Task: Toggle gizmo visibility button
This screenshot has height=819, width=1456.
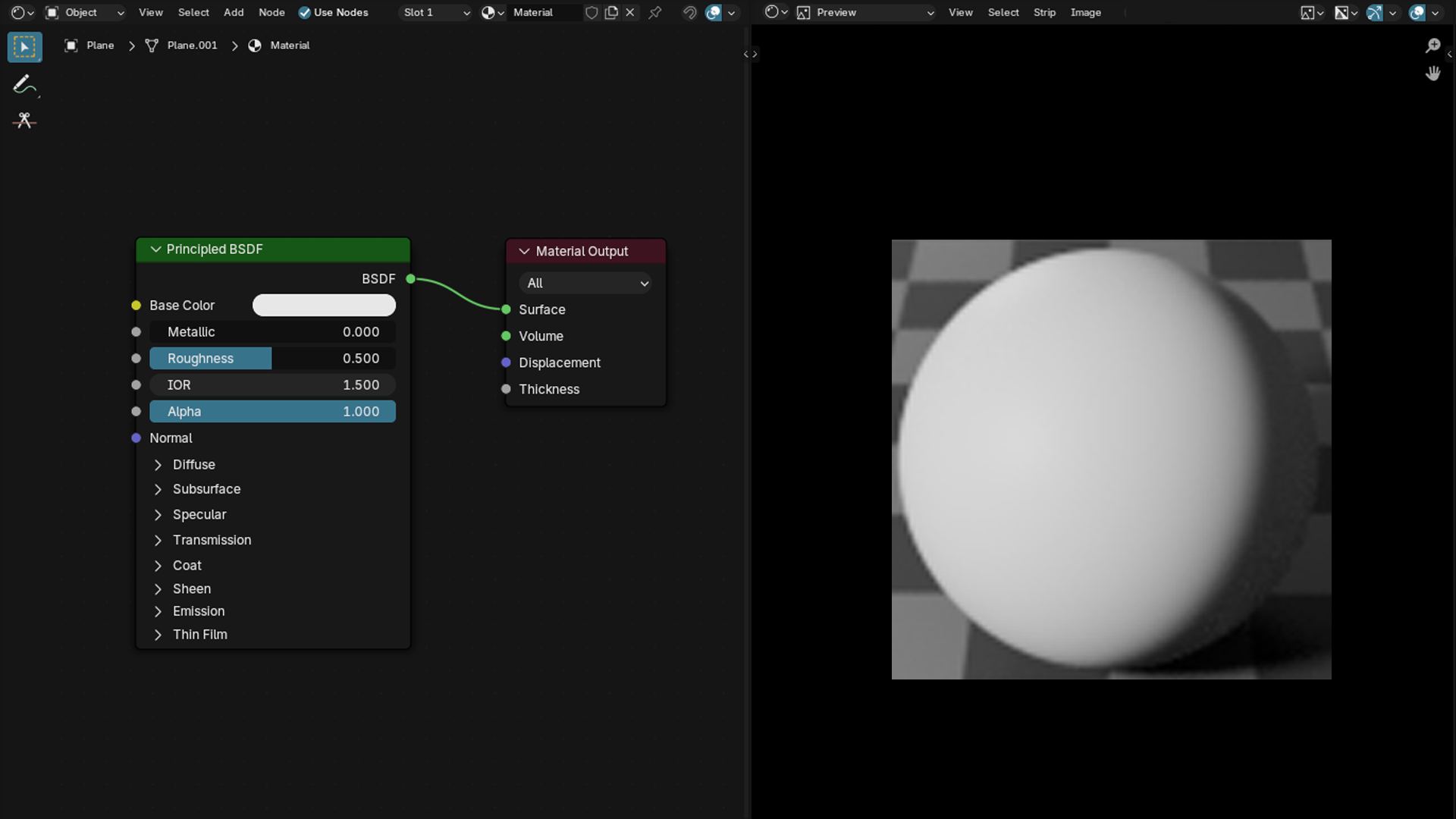Action: click(1375, 12)
